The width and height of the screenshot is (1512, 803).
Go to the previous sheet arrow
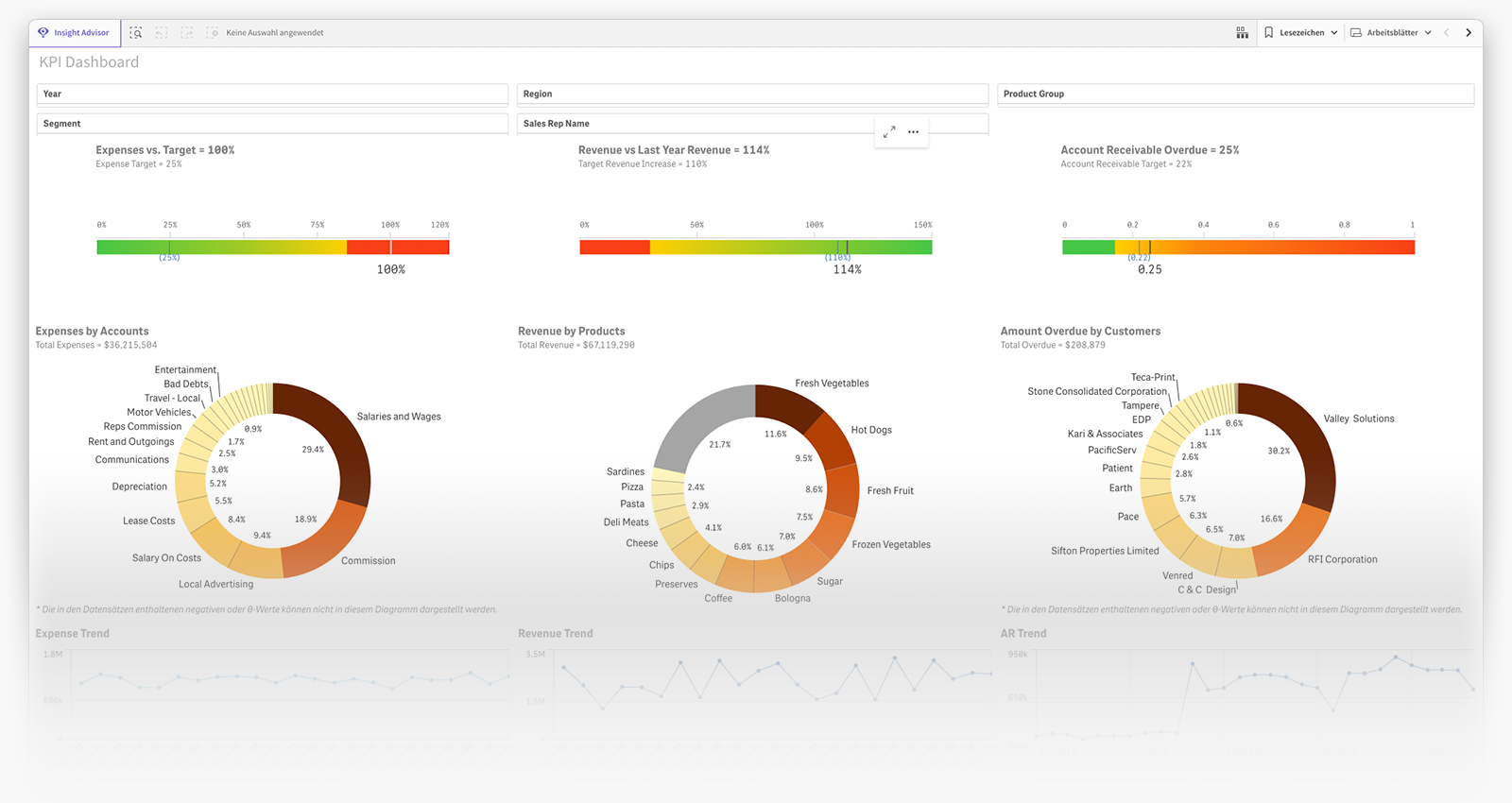click(1446, 33)
